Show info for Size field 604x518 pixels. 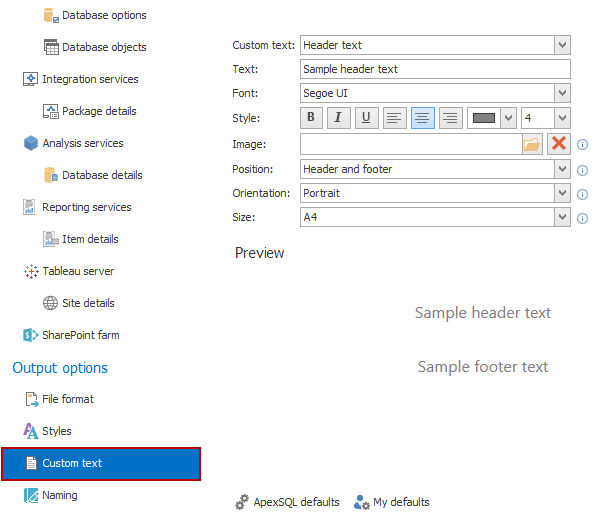[x=582, y=219]
